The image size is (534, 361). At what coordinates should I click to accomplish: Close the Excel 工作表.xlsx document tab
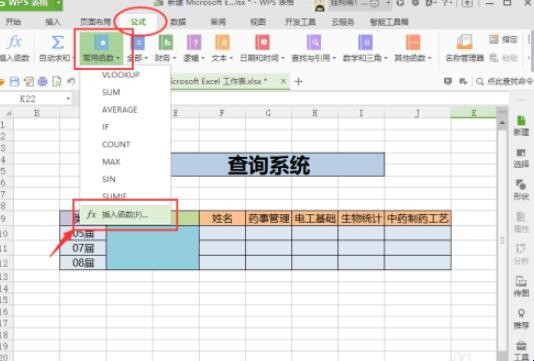283,81
